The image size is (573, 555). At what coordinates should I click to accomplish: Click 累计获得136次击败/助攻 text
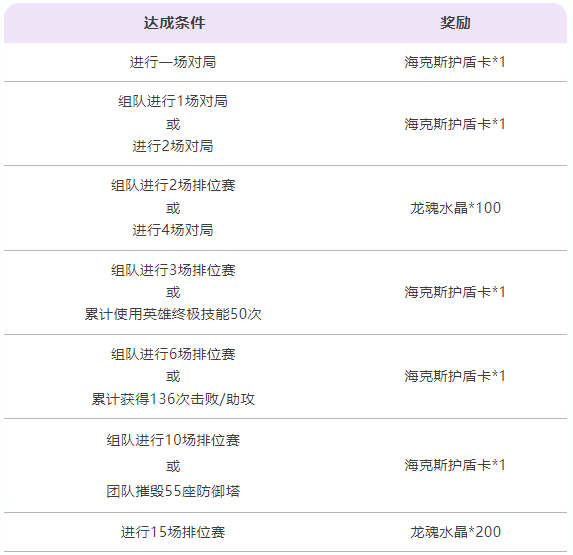tap(173, 399)
